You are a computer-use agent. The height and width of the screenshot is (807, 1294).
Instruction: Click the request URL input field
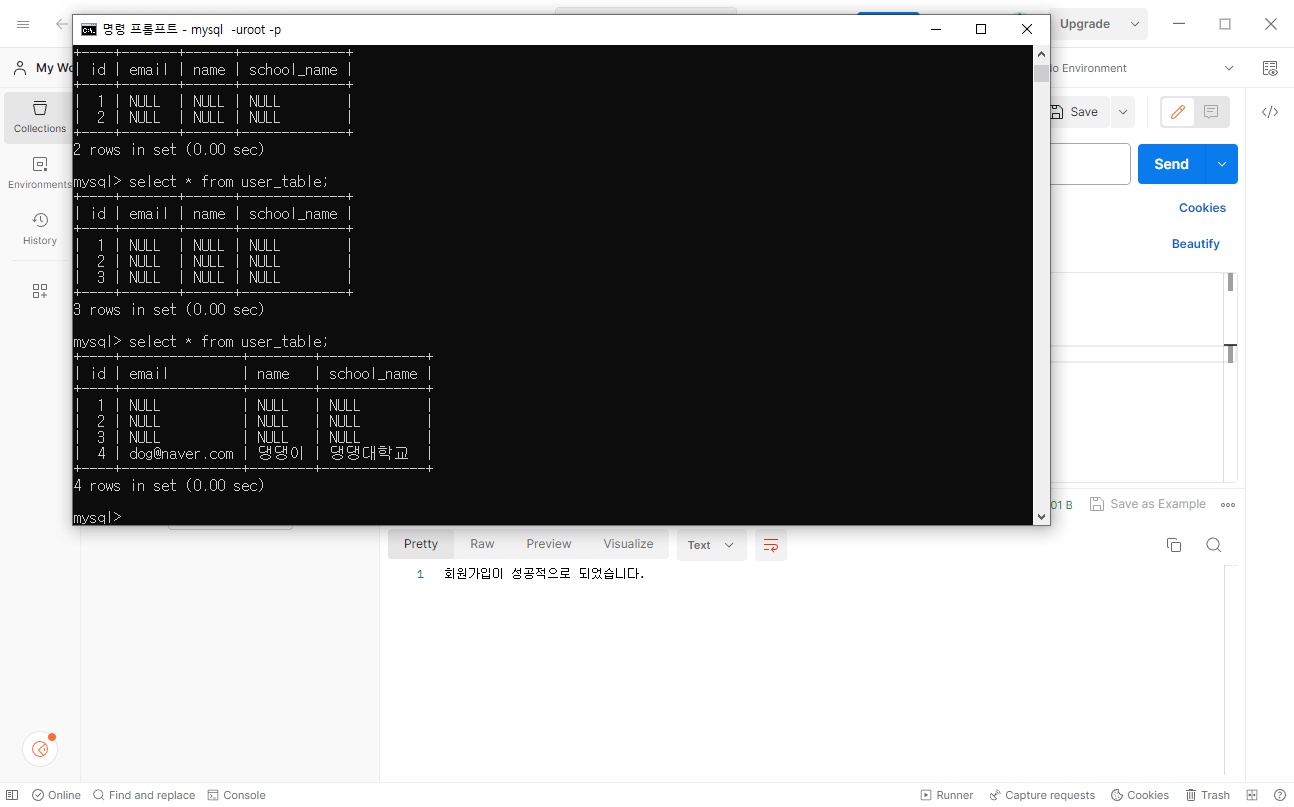click(x=1090, y=164)
